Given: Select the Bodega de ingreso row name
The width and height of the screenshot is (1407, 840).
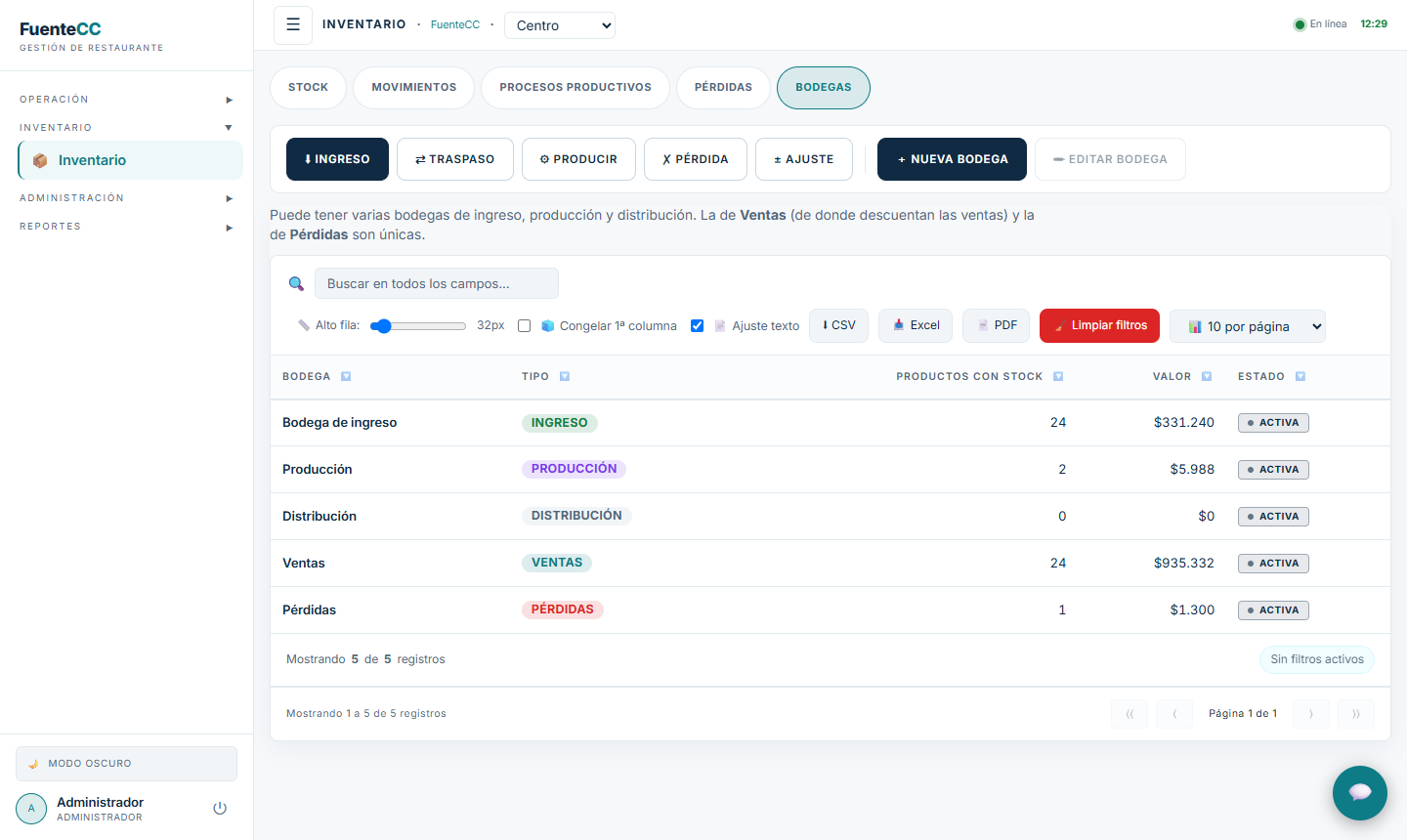Looking at the screenshot, I should (x=339, y=423).
